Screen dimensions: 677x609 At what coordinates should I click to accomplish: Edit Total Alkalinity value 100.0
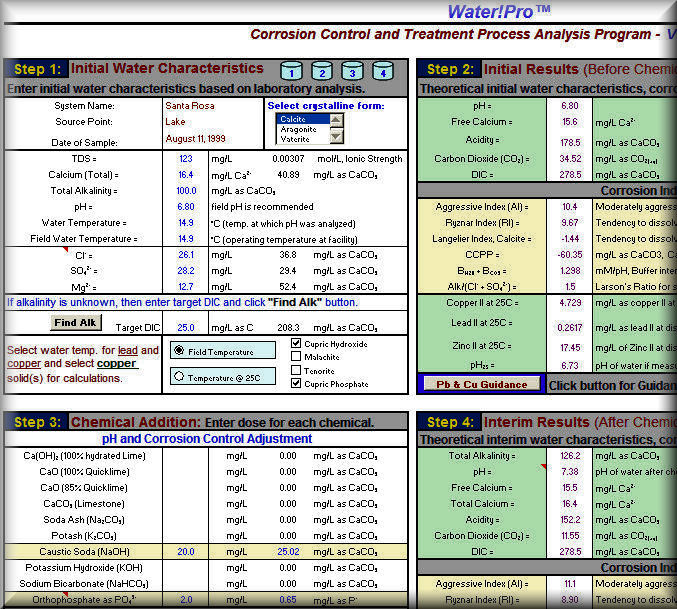[x=186, y=191]
